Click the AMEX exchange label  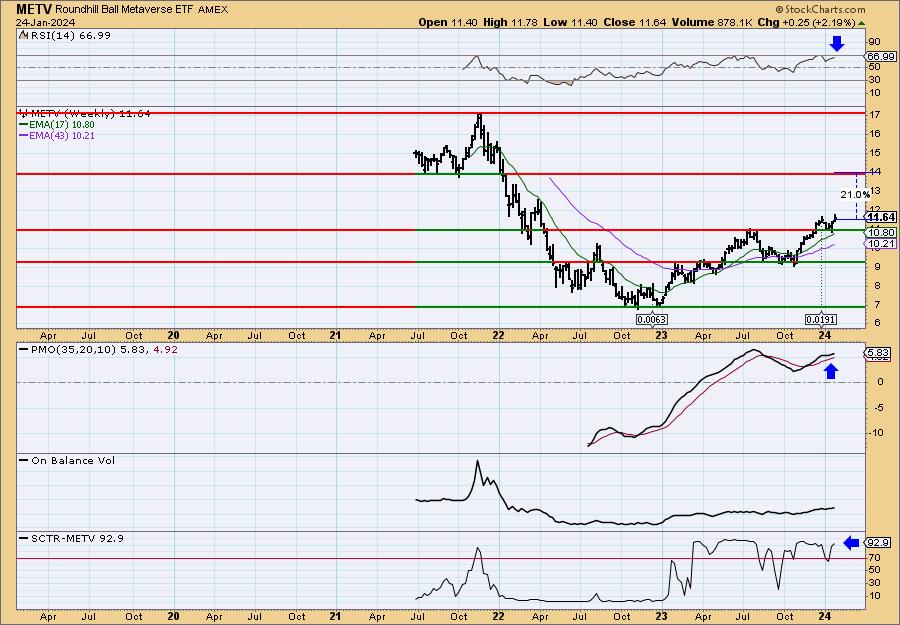(214, 9)
